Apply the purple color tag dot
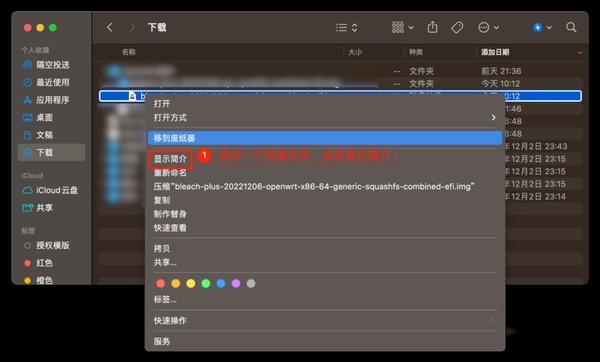 click(x=236, y=284)
